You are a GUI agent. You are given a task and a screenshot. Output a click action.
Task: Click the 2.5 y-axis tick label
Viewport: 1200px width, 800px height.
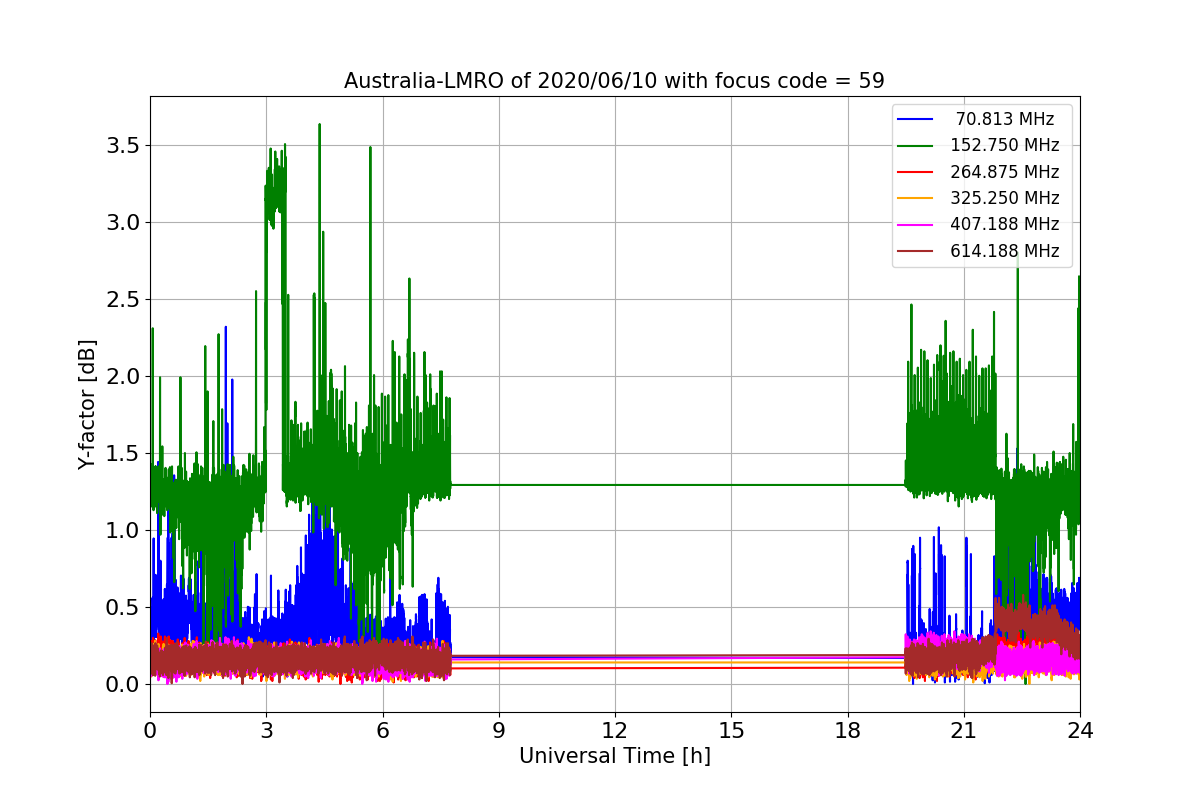[123, 300]
